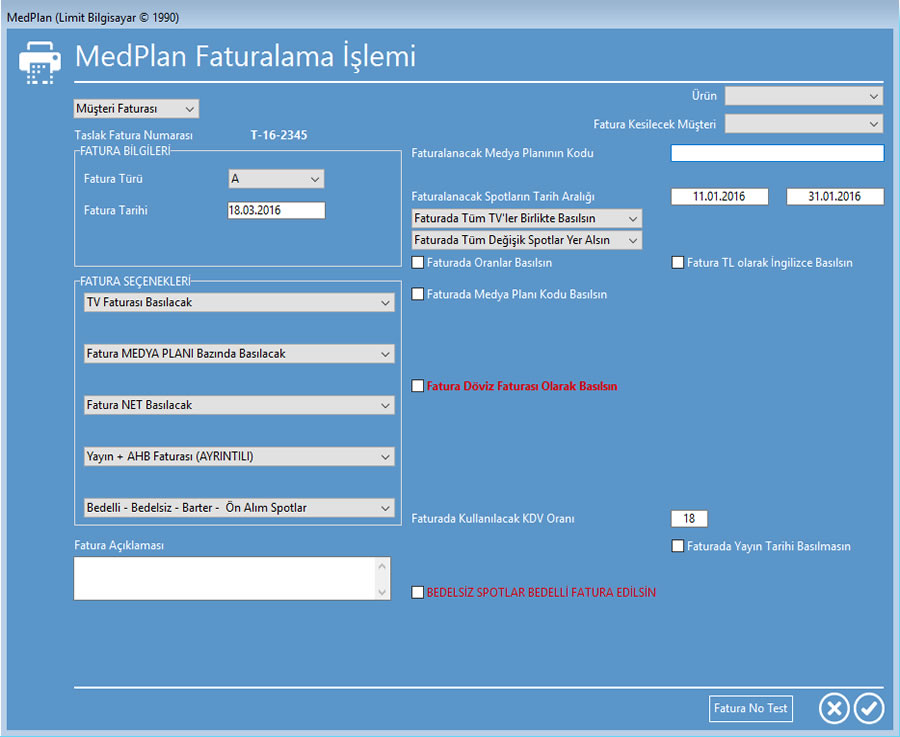This screenshot has width=900, height=737.
Task: Open the Müşteri Faturası dropdown
Action: [137, 108]
